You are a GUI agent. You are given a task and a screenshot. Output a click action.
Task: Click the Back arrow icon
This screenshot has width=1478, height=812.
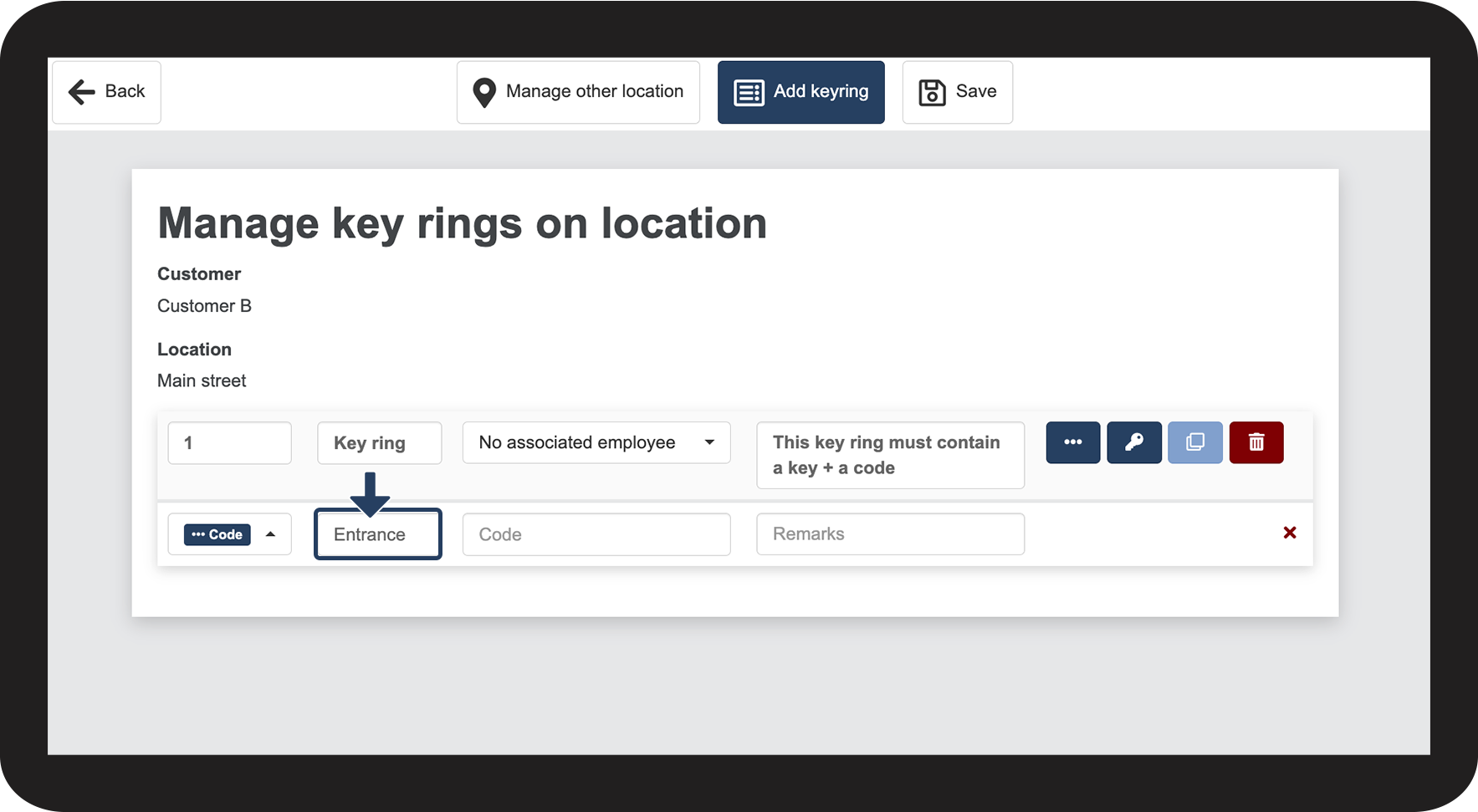coord(82,92)
